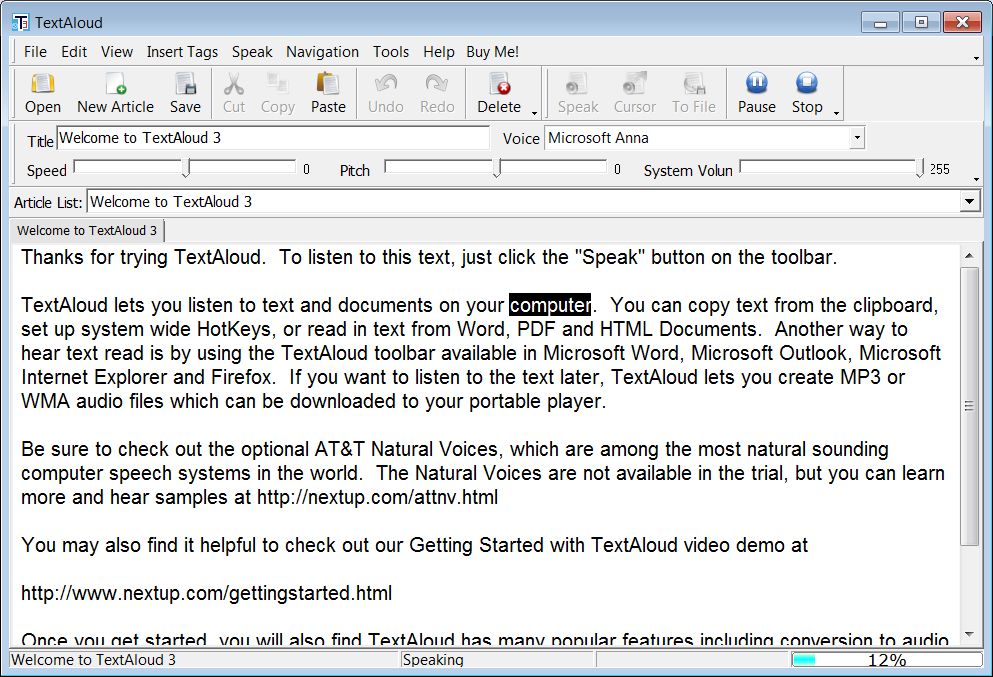Open the Tools menu

(x=391, y=52)
